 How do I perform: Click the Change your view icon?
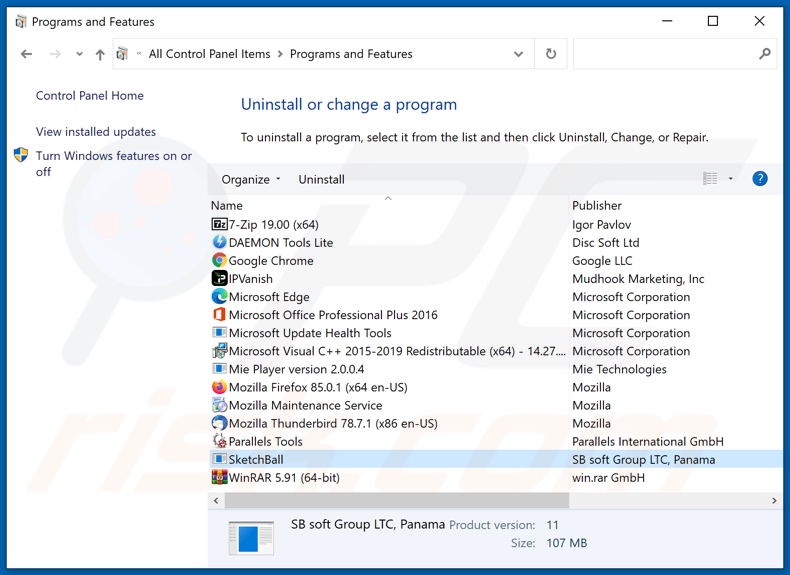(710, 178)
